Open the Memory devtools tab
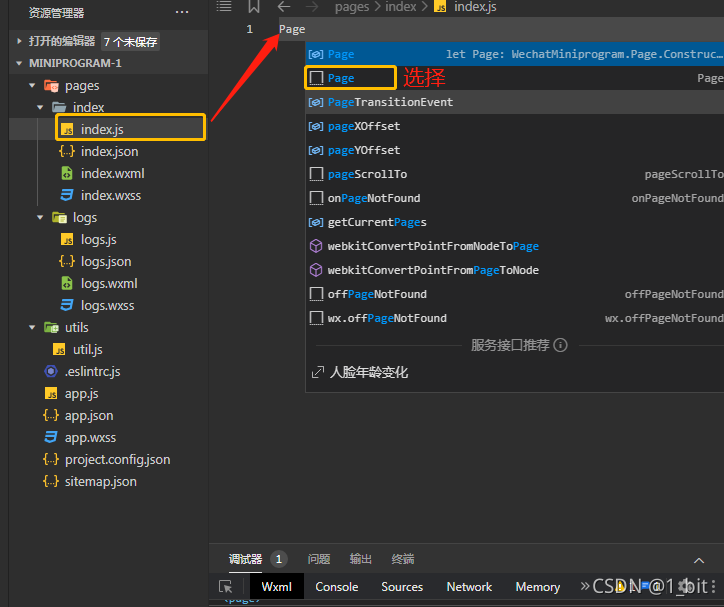 [x=537, y=587]
